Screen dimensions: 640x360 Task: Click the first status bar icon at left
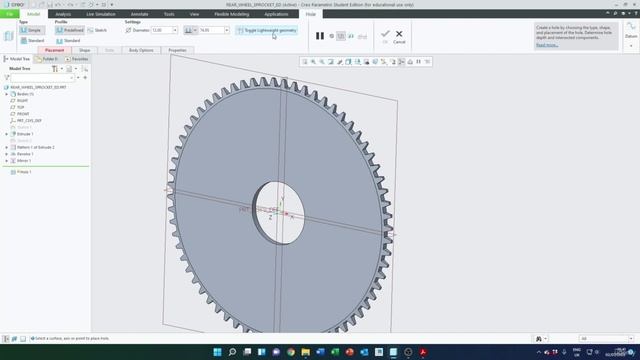point(6,339)
